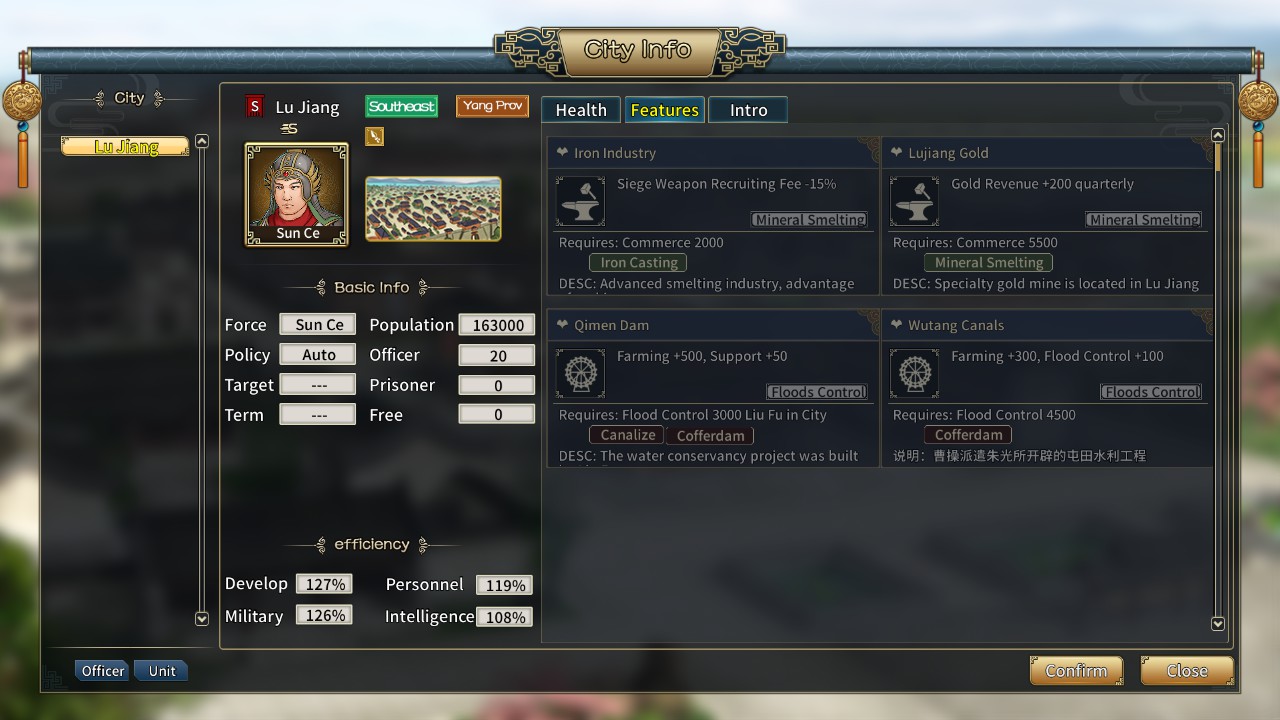
Task: Open the Intro tab
Action: [748, 110]
